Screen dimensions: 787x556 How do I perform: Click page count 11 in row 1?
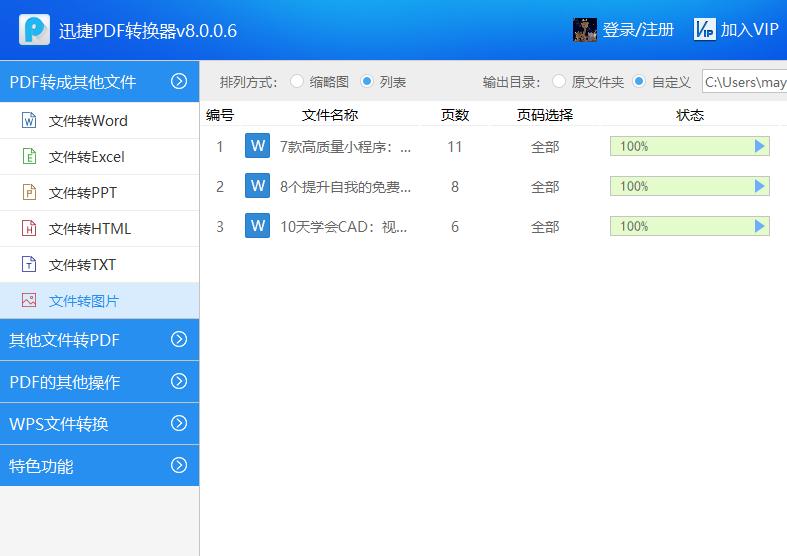coord(455,147)
